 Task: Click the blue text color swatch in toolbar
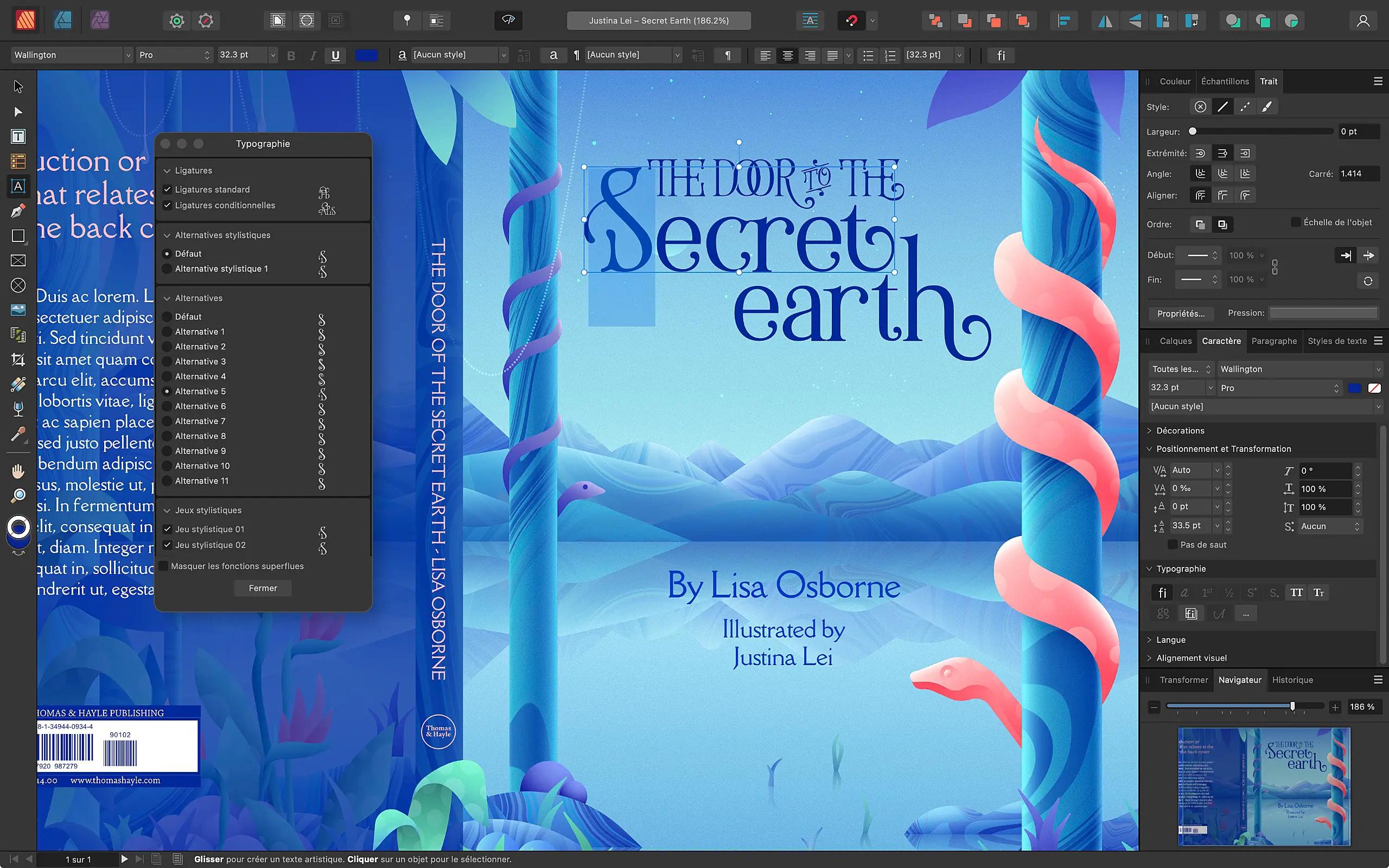tap(366, 55)
